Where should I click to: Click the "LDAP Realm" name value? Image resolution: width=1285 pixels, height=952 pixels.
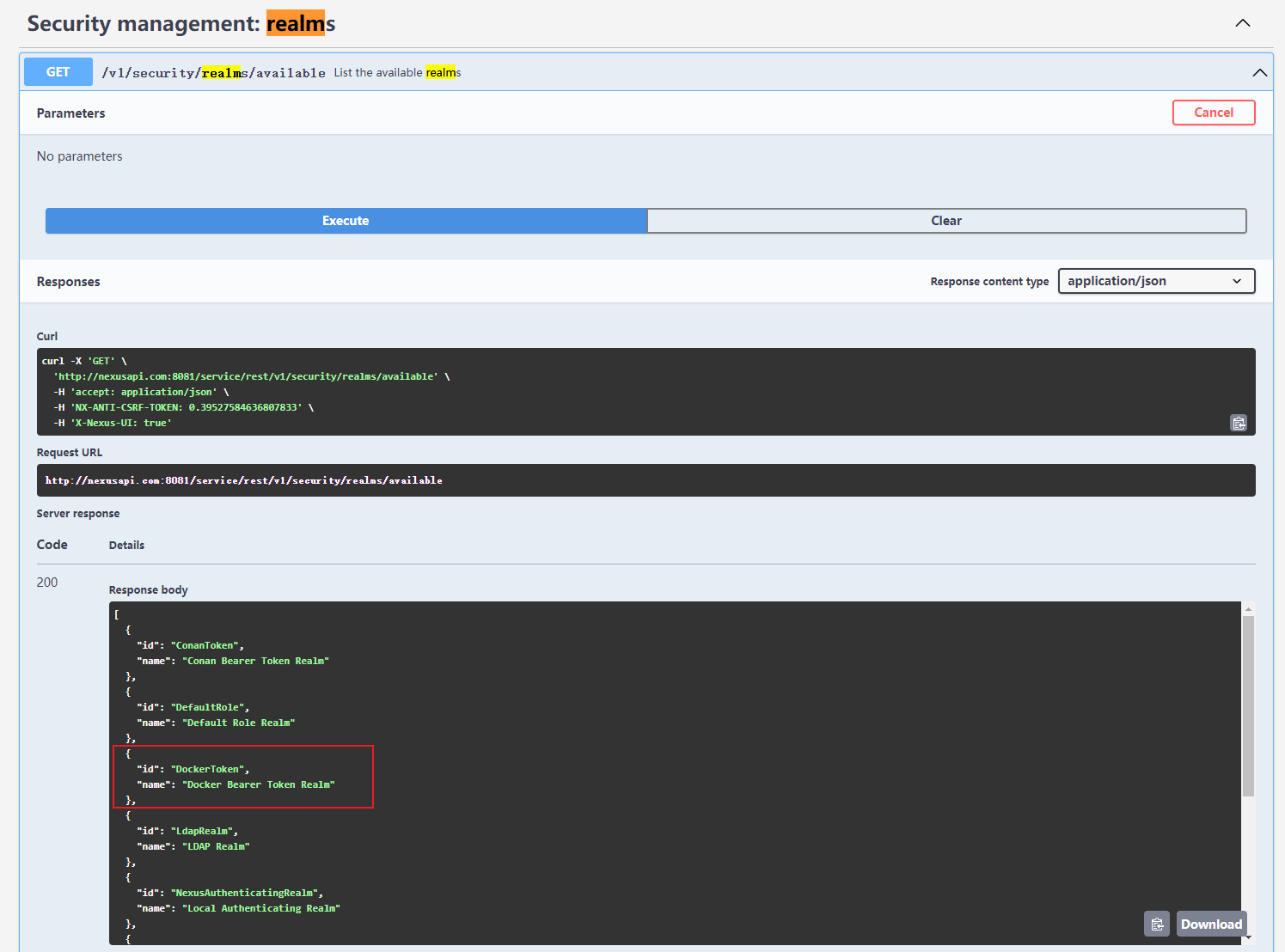coord(216,846)
